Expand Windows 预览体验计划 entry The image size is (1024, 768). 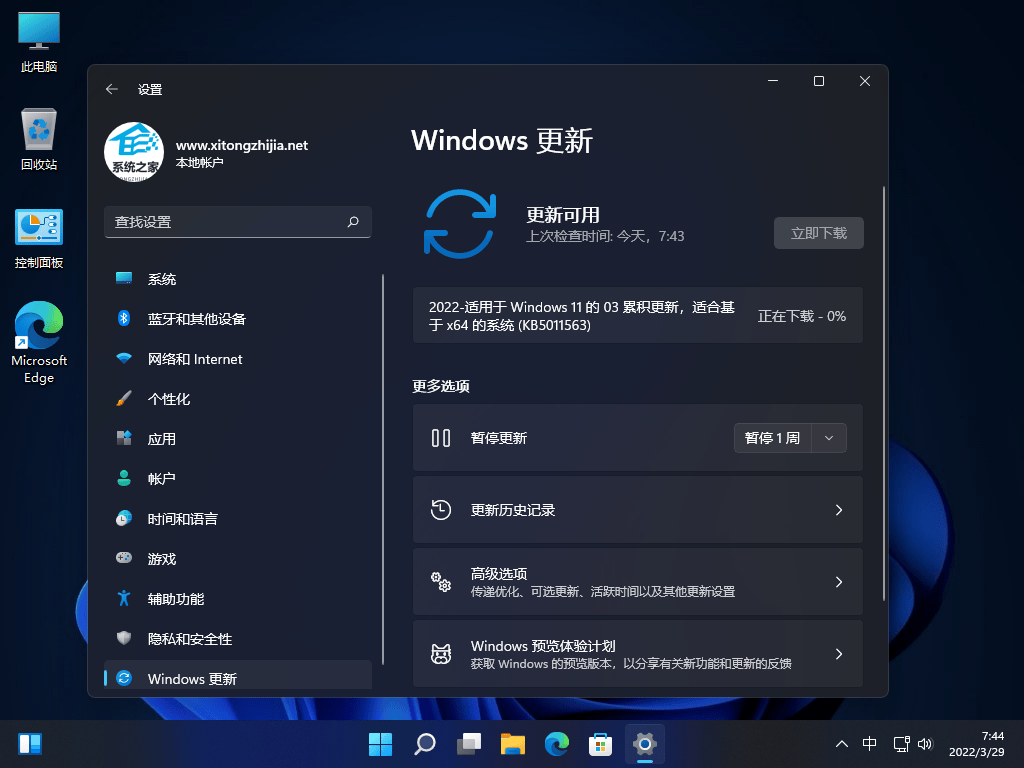(839, 654)
